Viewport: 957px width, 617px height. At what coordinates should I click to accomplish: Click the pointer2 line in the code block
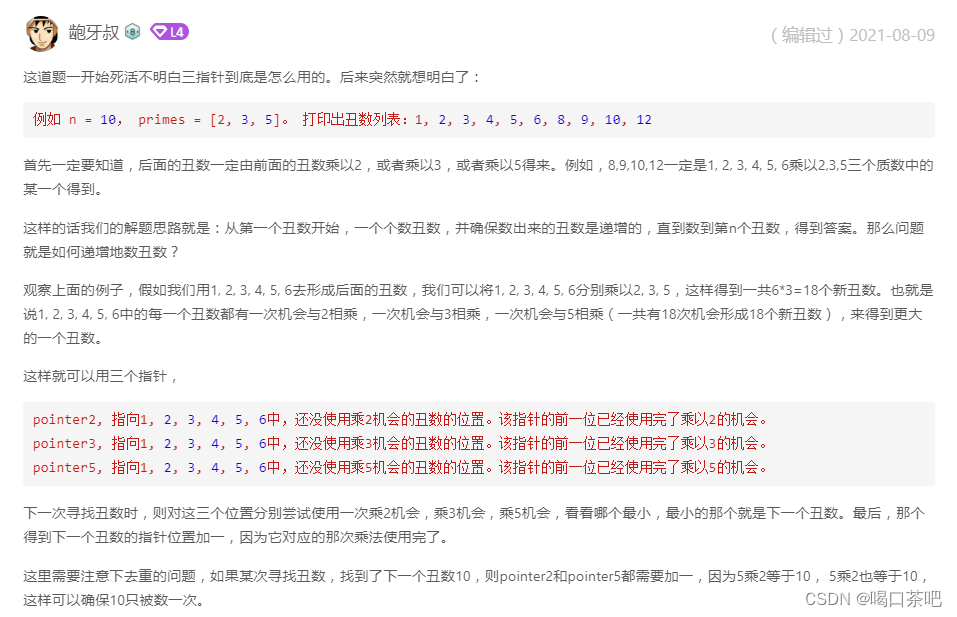(x=400, y=419)
